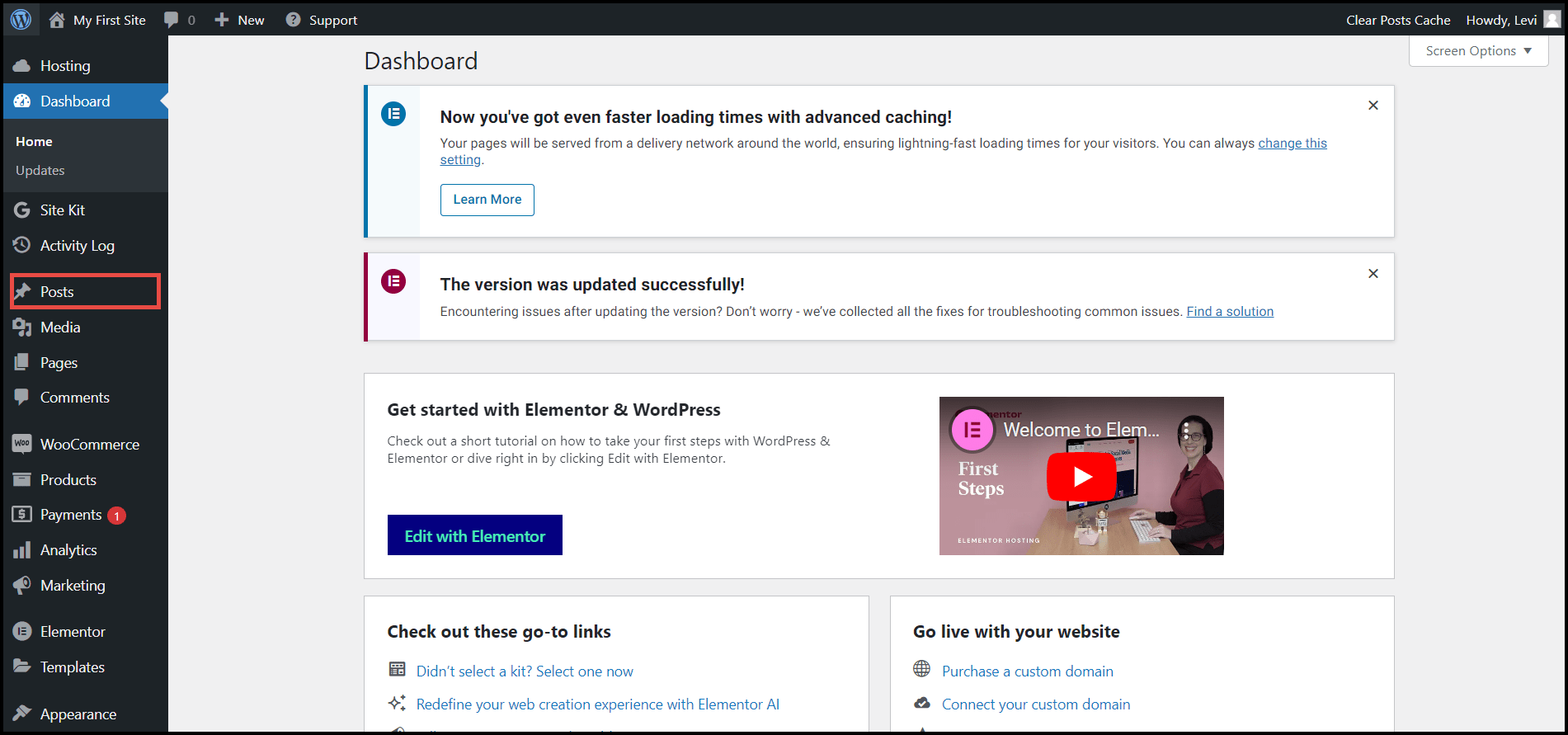
Task: Click the WordPress logo in admin bar
Action: click(21, 20)
